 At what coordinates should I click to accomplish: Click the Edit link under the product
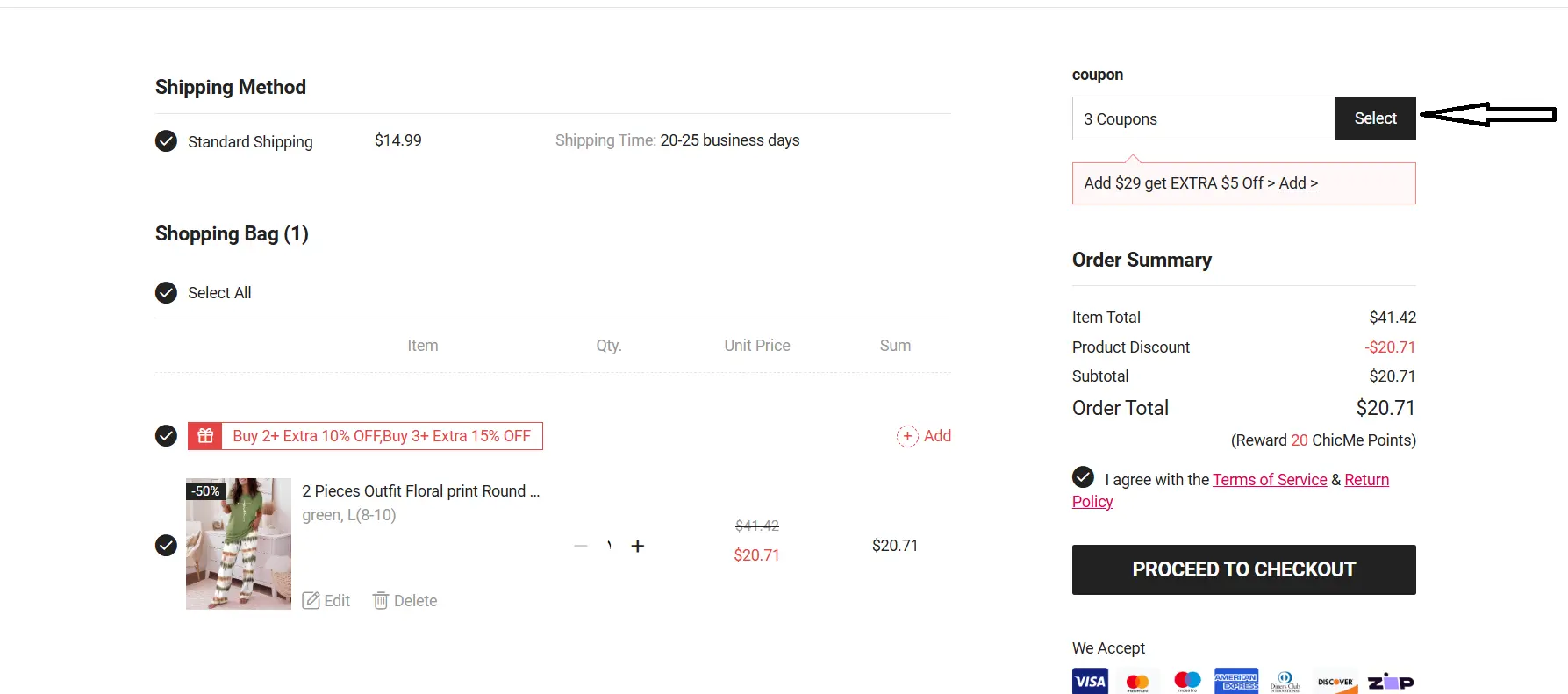[337, 601]
